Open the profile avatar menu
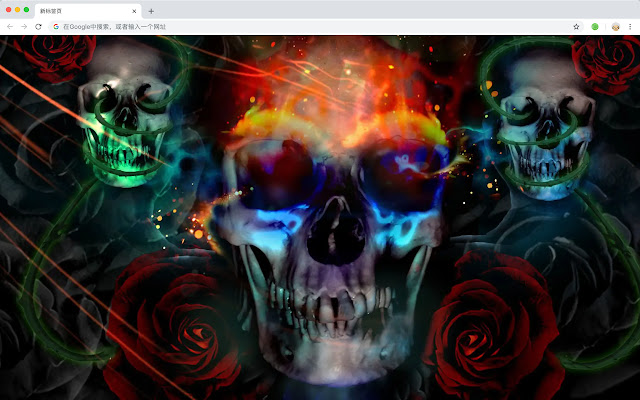Screen dimensions: 640x400 (616, 27)
